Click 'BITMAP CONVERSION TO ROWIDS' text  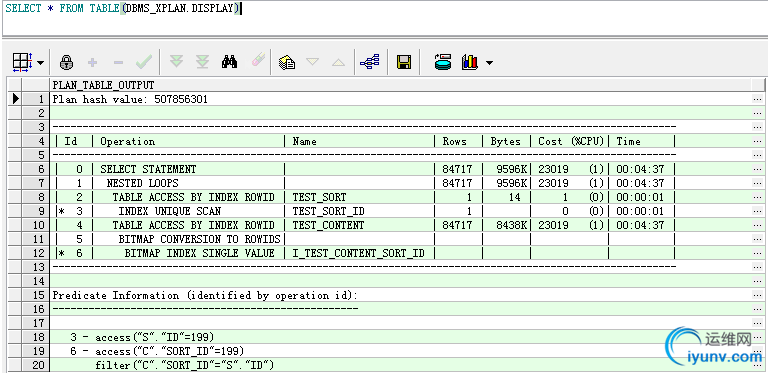pyautogui.click(x=199, y=239)
